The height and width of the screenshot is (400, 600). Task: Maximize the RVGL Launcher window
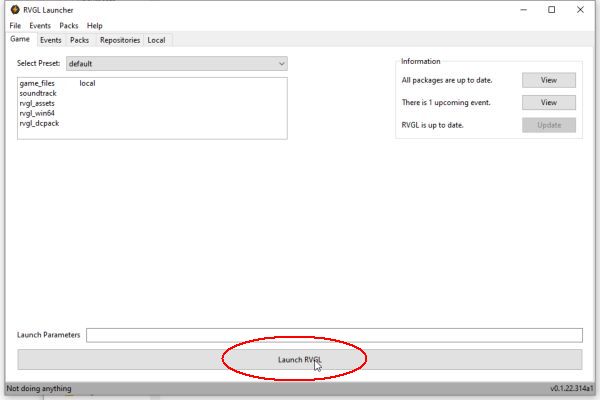(551, 10)
